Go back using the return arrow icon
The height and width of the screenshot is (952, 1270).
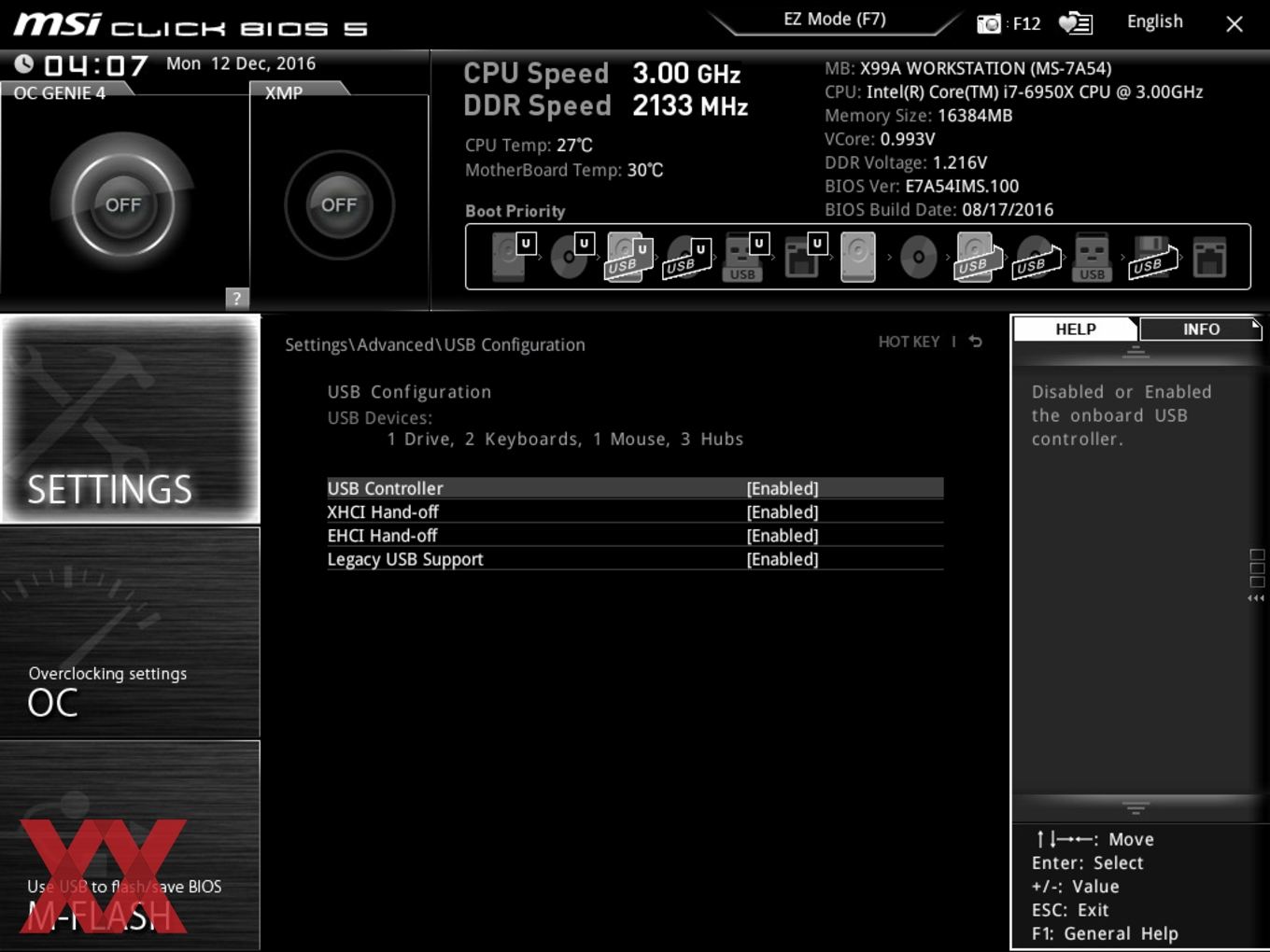[x=975, y=342]
